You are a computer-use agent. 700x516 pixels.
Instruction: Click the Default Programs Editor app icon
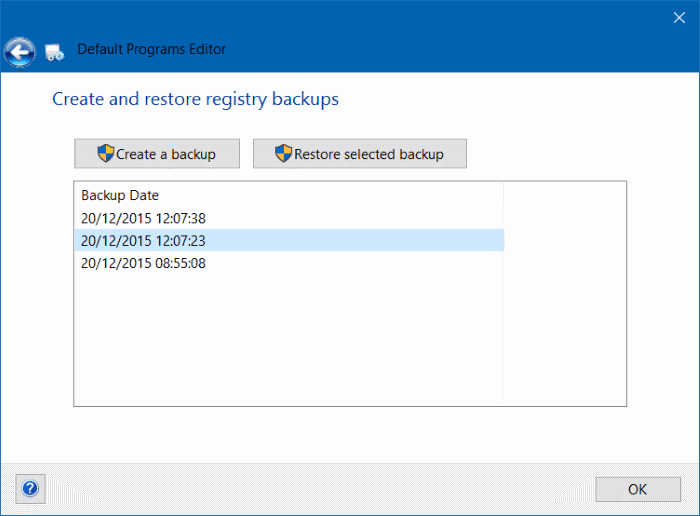54,53
